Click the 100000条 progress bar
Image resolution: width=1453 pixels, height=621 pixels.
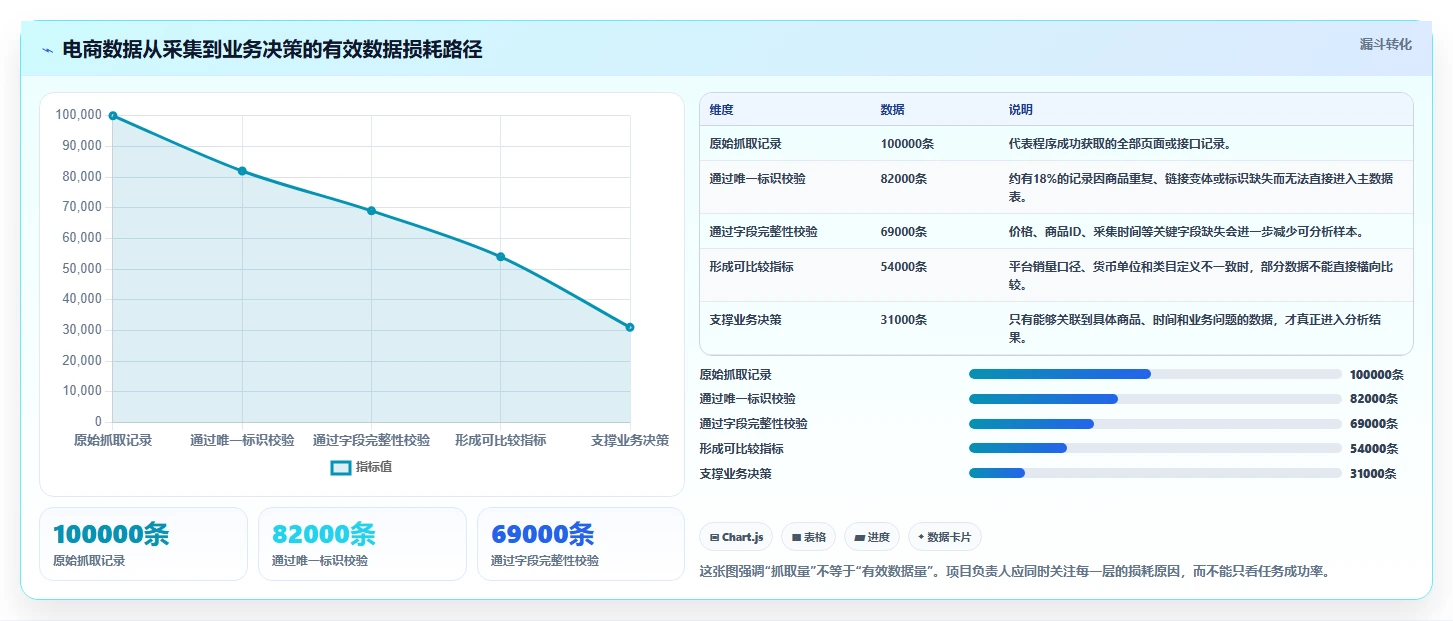[x=1155, y=374]
